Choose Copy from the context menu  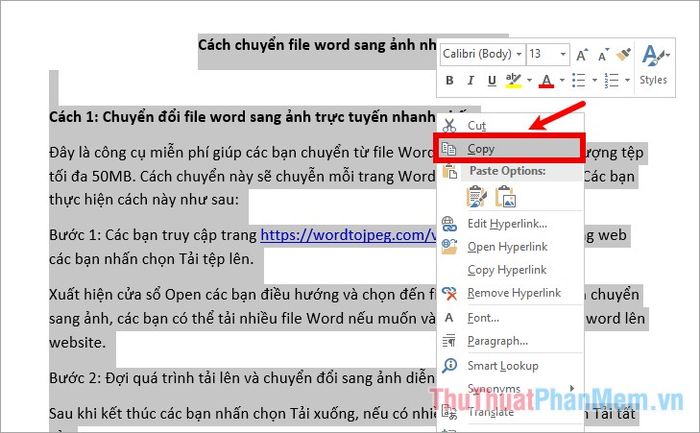point(509,149)
